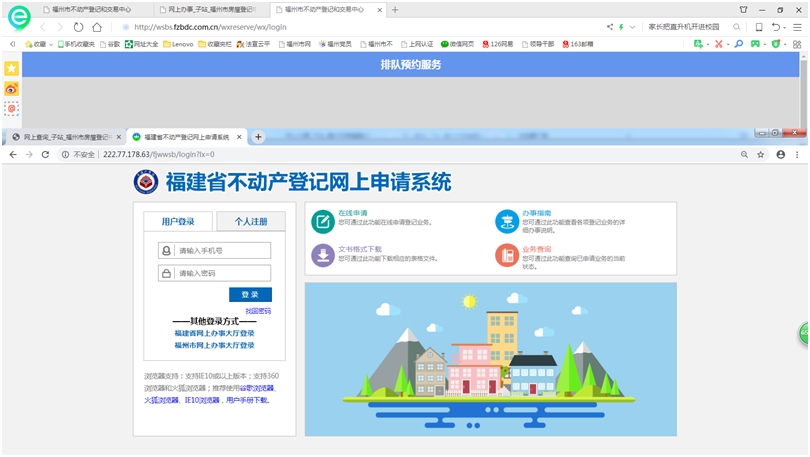Open new tab with plus button in Chrome
This screenshot has height=457, width=810.
258,137
